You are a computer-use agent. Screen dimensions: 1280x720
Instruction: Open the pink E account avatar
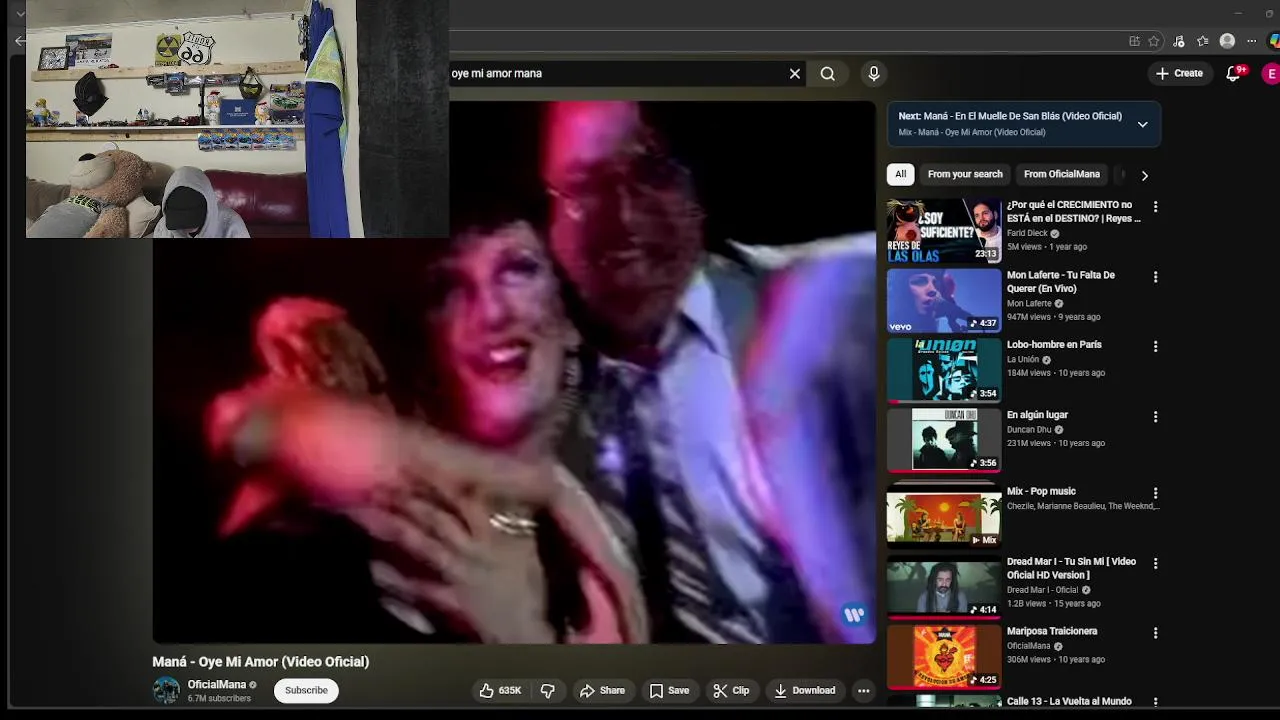1271,73
